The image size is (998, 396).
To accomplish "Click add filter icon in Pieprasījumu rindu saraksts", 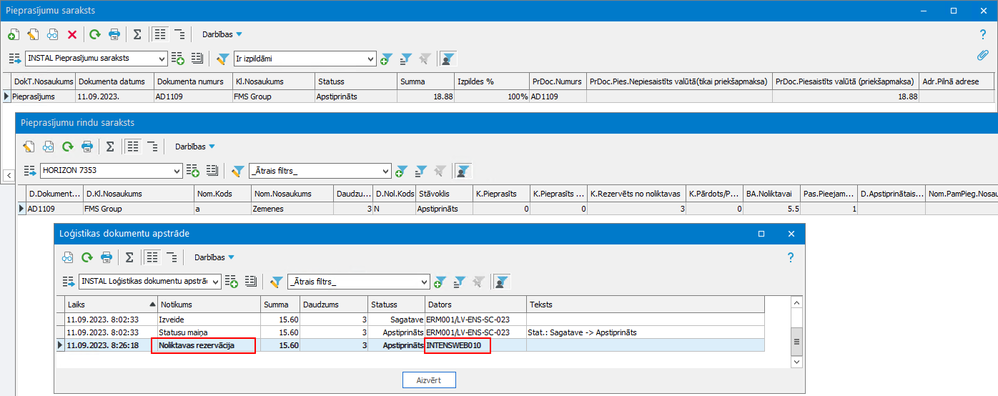I will 400,171.
